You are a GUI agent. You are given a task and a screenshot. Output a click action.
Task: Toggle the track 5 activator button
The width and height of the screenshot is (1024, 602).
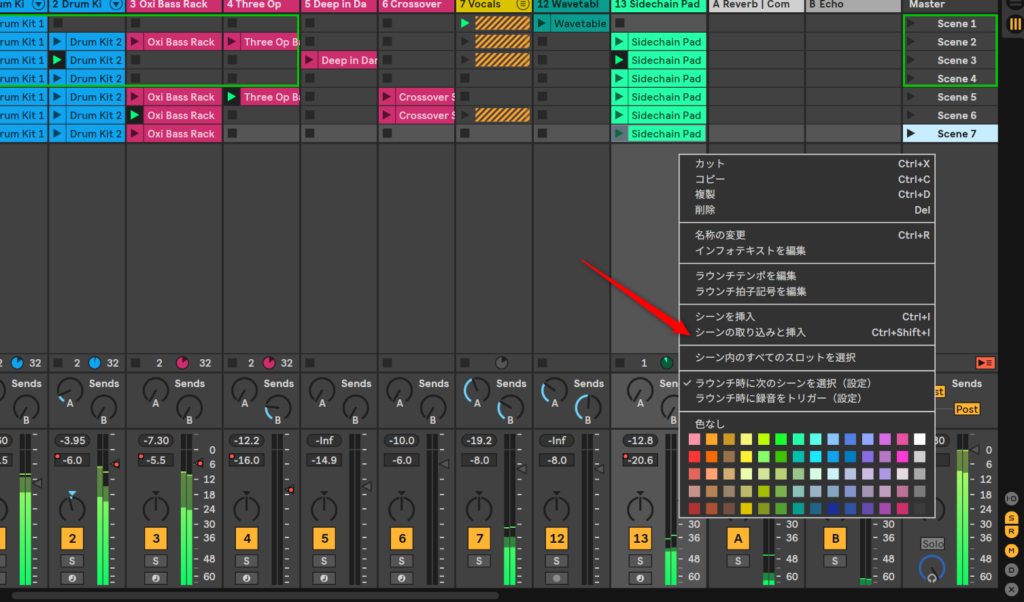point(324,539)
